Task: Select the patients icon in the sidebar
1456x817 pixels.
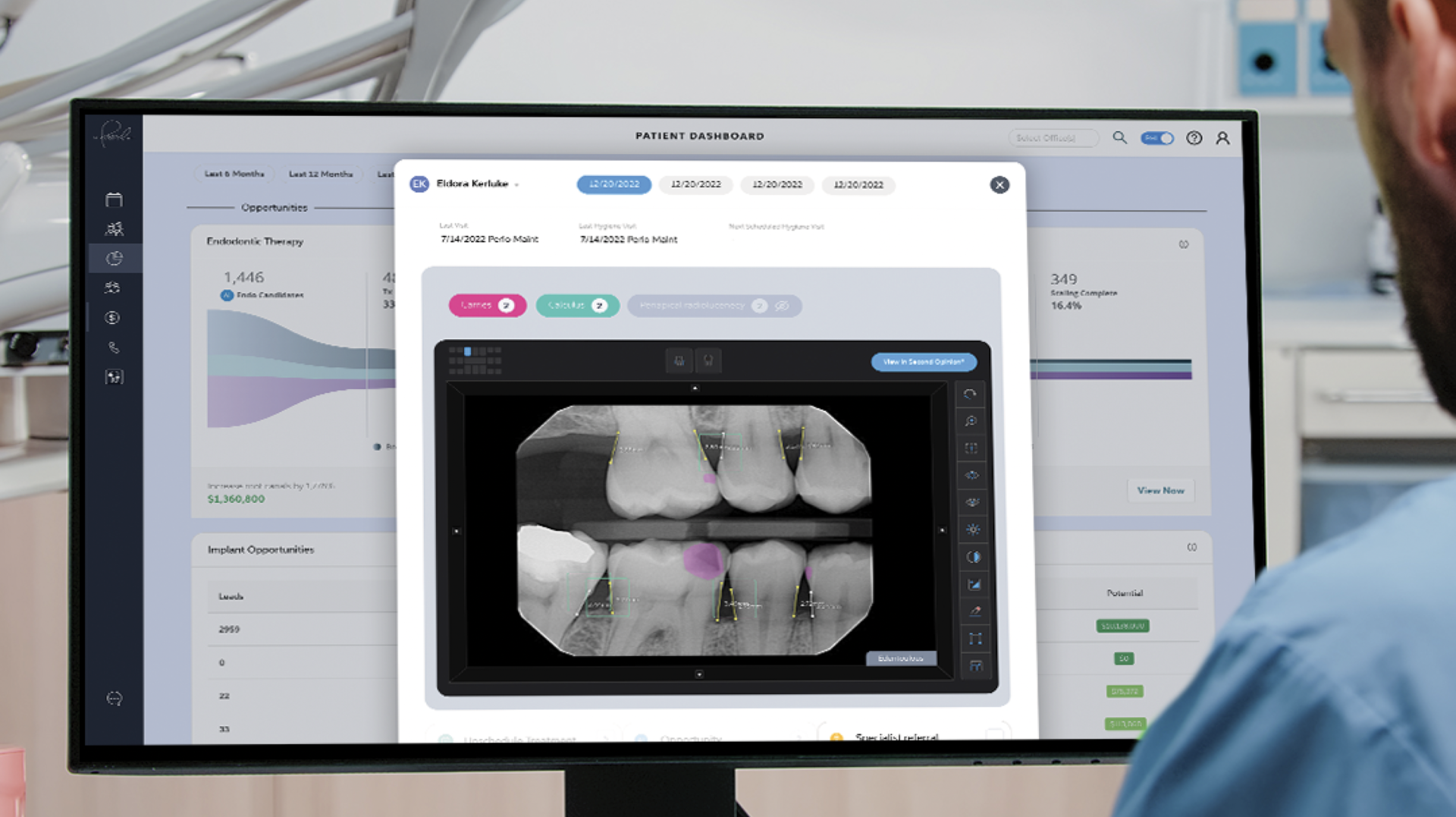Action: (114, 228)
